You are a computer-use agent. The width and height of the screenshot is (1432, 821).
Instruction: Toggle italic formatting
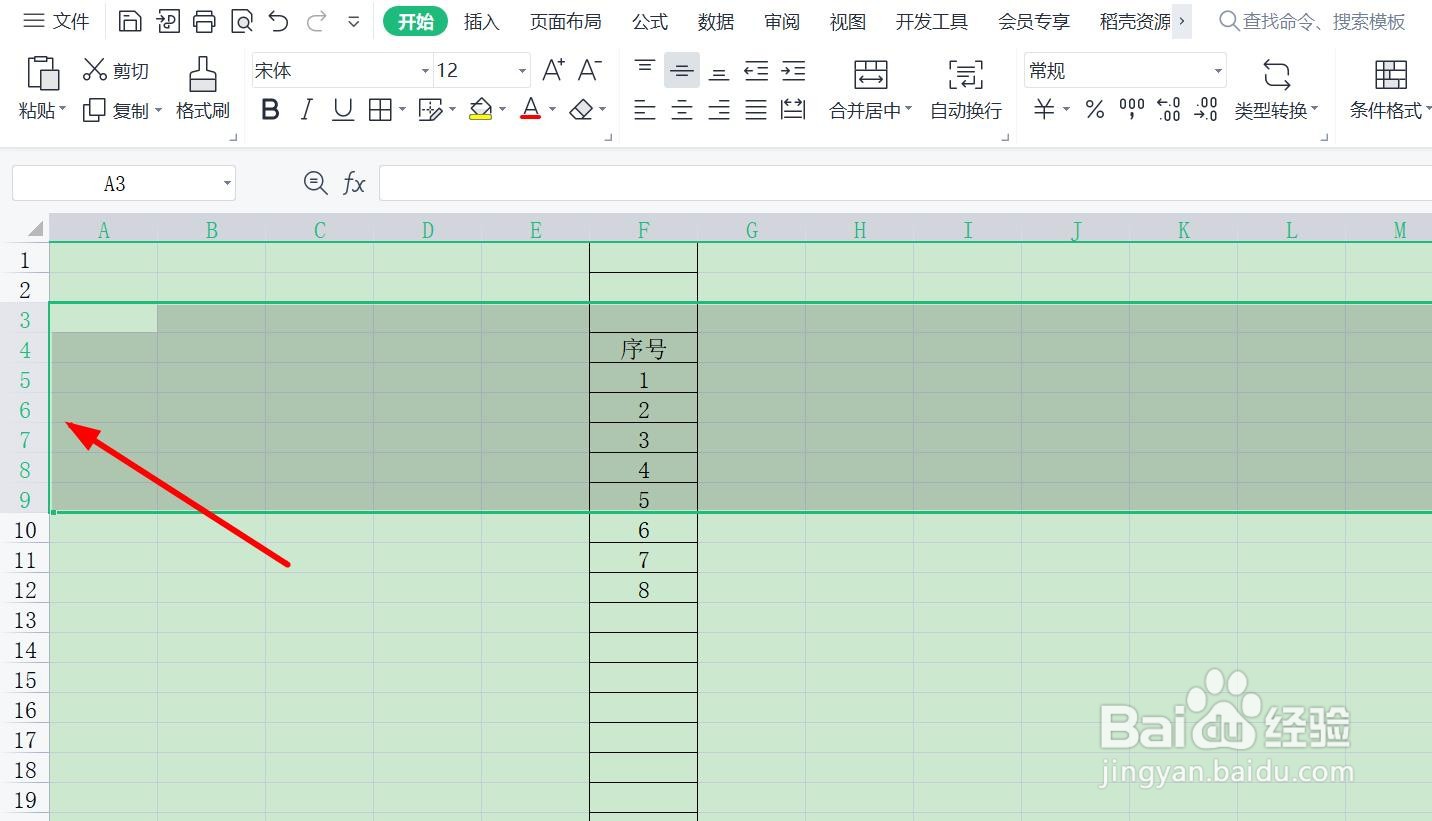[x=306, y=110]
